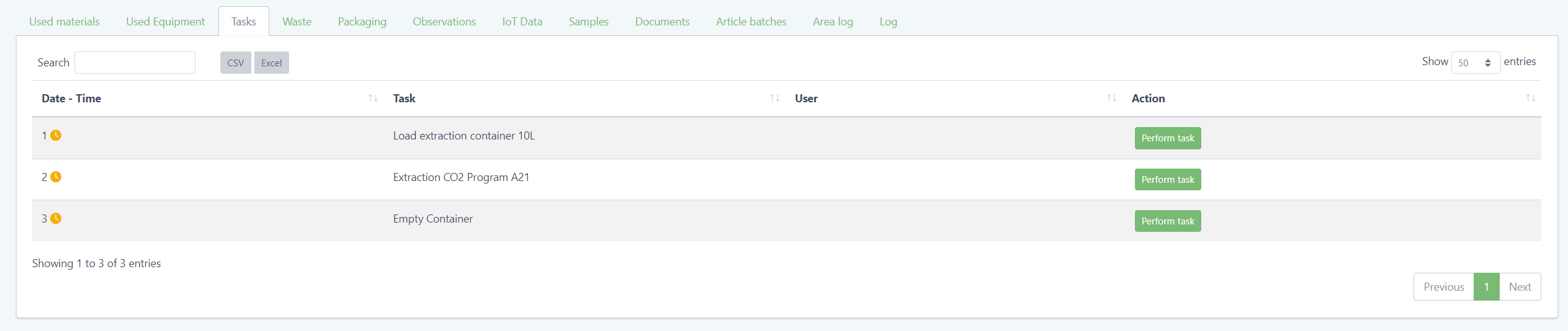Switch to the Used materials tab
1568x331 pixels.
coord(65,22)
